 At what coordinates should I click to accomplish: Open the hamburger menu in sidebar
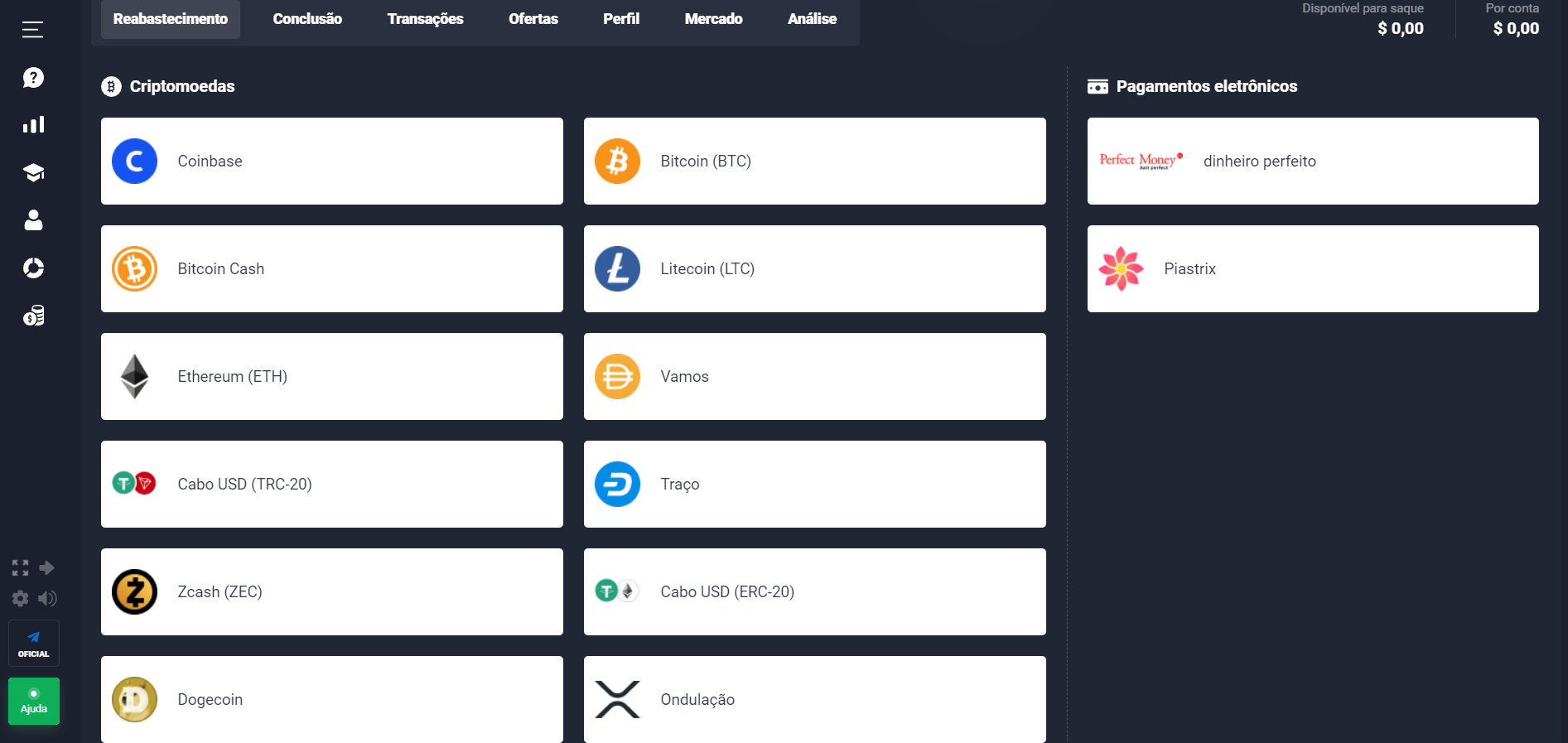pyautogui.click(x=32, y=30)
